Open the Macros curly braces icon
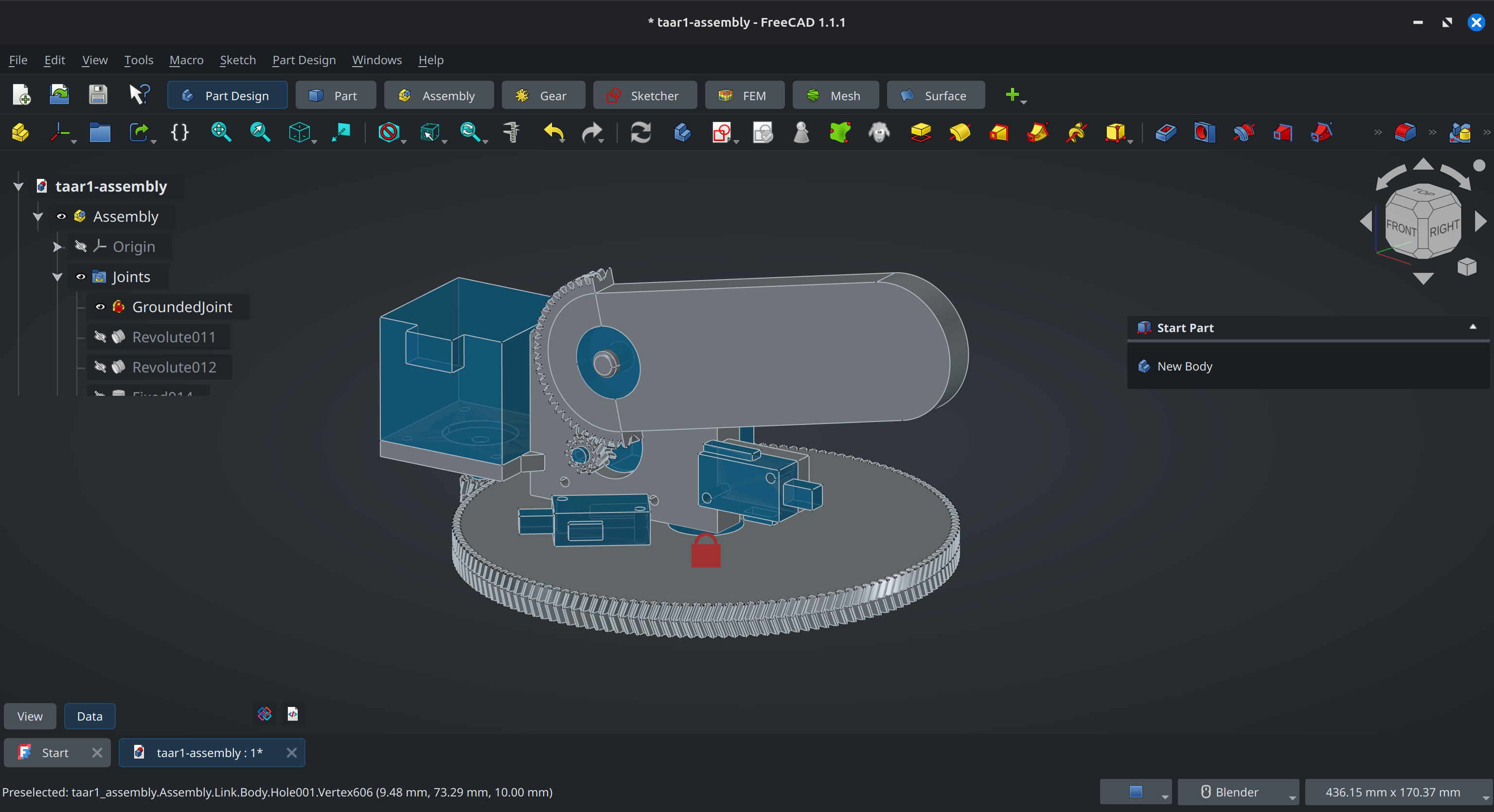Image resolution: width=1494 pixels, height=812 pixels. click(180, 132)
